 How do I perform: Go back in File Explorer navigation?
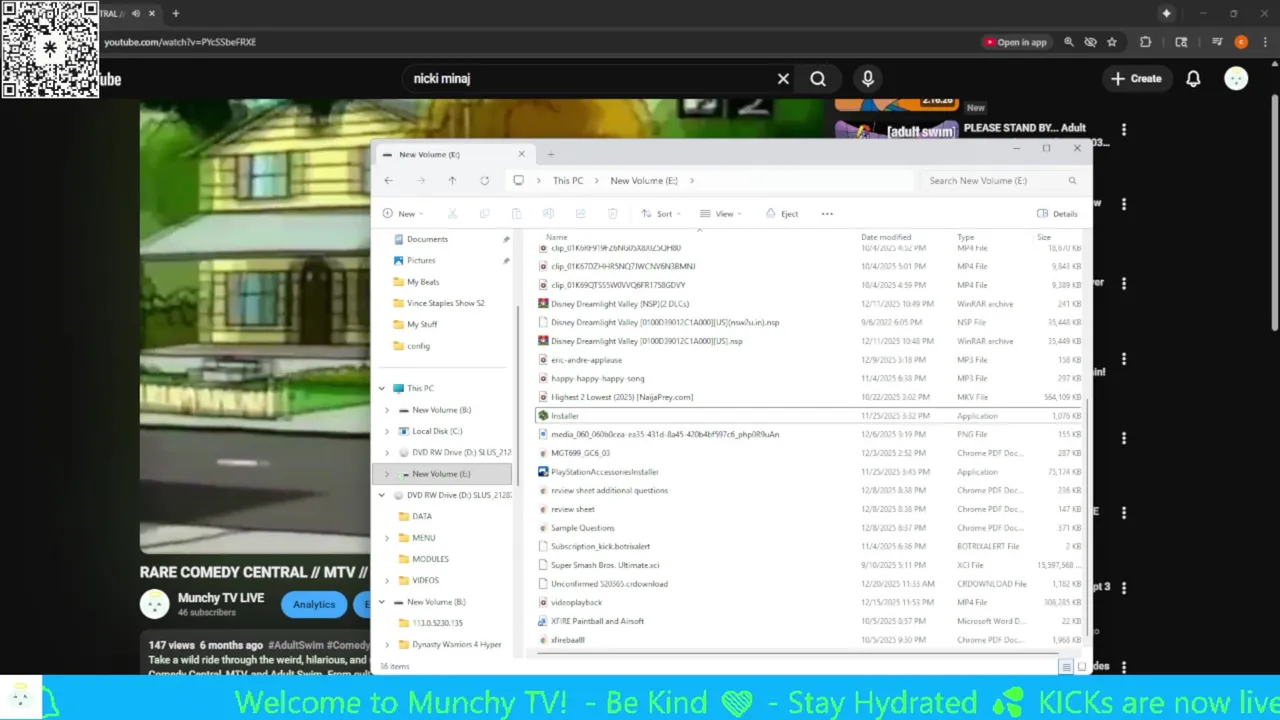click(389, 181)
